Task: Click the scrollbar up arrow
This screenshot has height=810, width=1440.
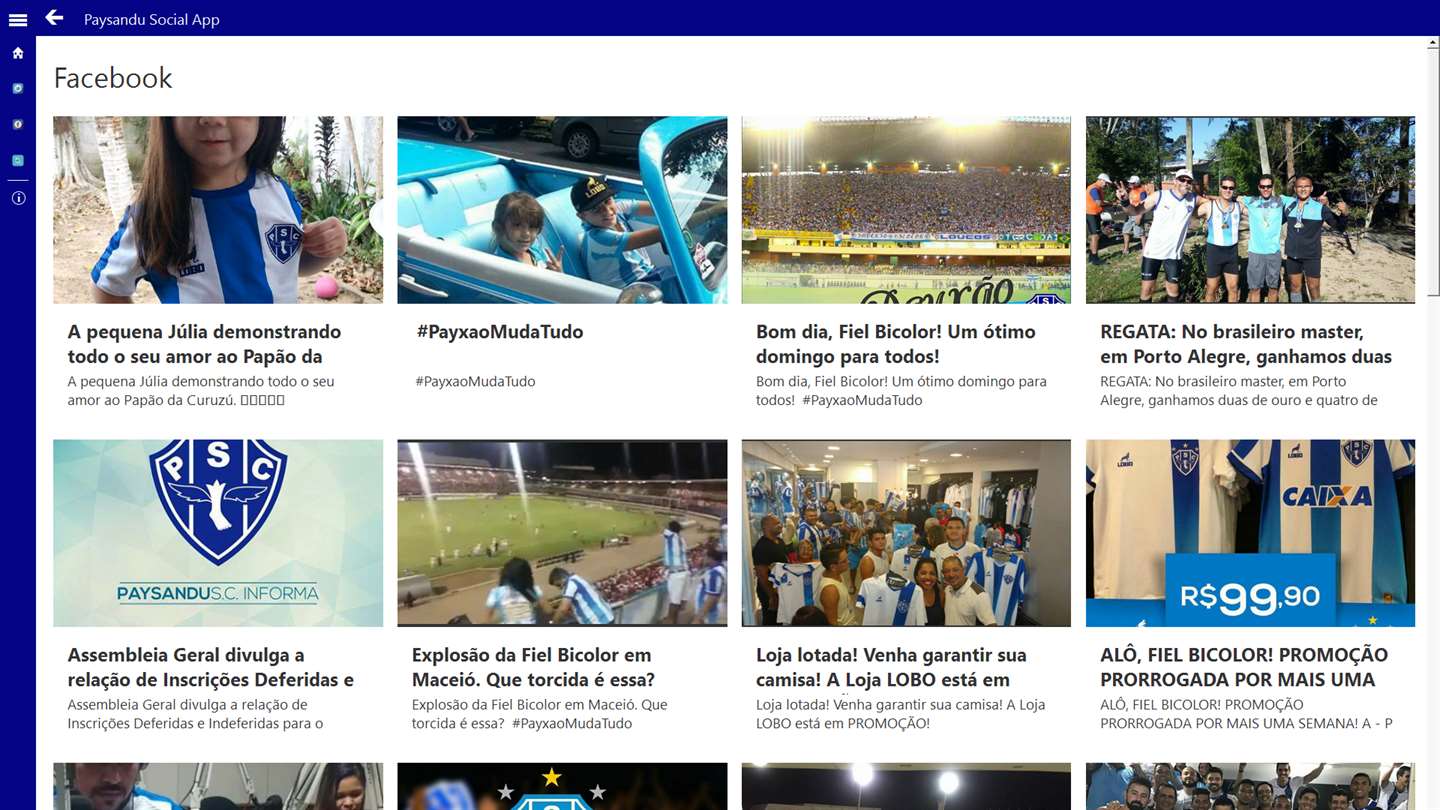Action: coord(1433,43)
